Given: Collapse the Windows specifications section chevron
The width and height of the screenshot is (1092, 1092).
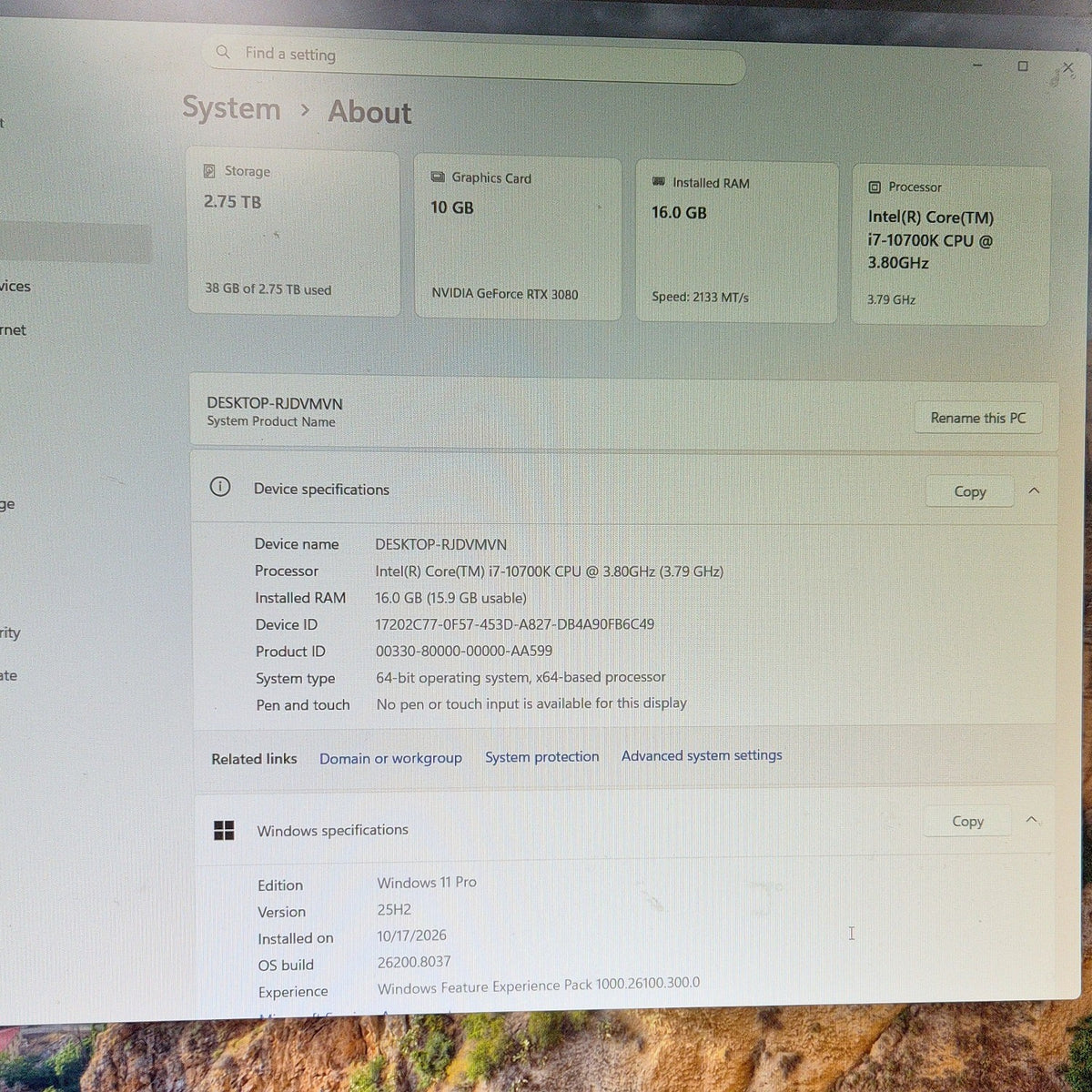Looking at the screenshot, I should click(1032, 820).
